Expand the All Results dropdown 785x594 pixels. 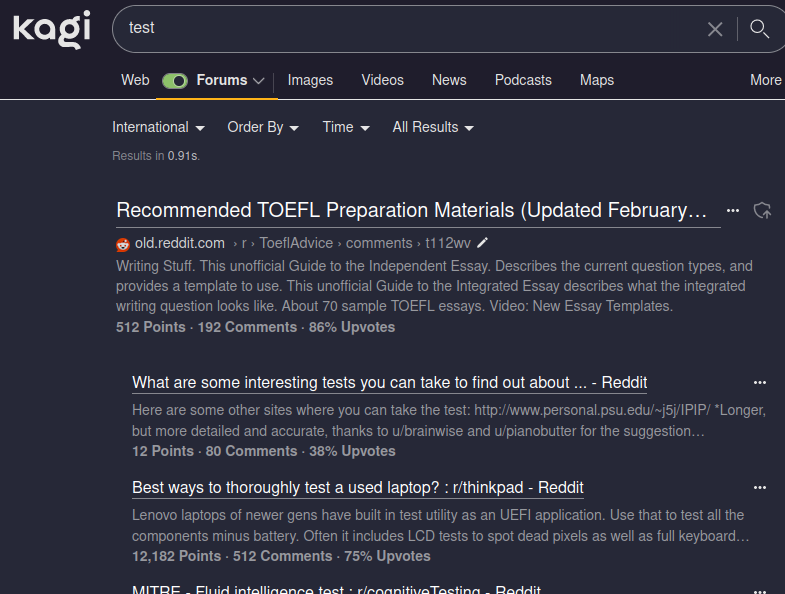(433, 127)
